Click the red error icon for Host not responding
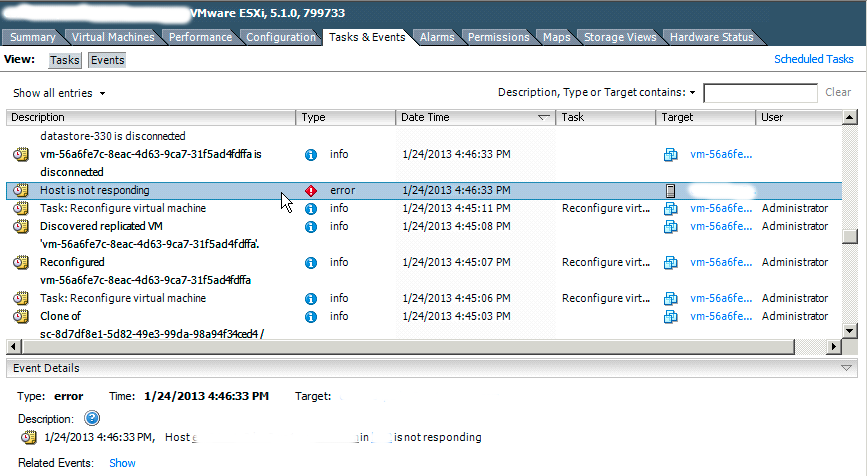Viewport: 868px width, 476px height. [x=310, y=190]
